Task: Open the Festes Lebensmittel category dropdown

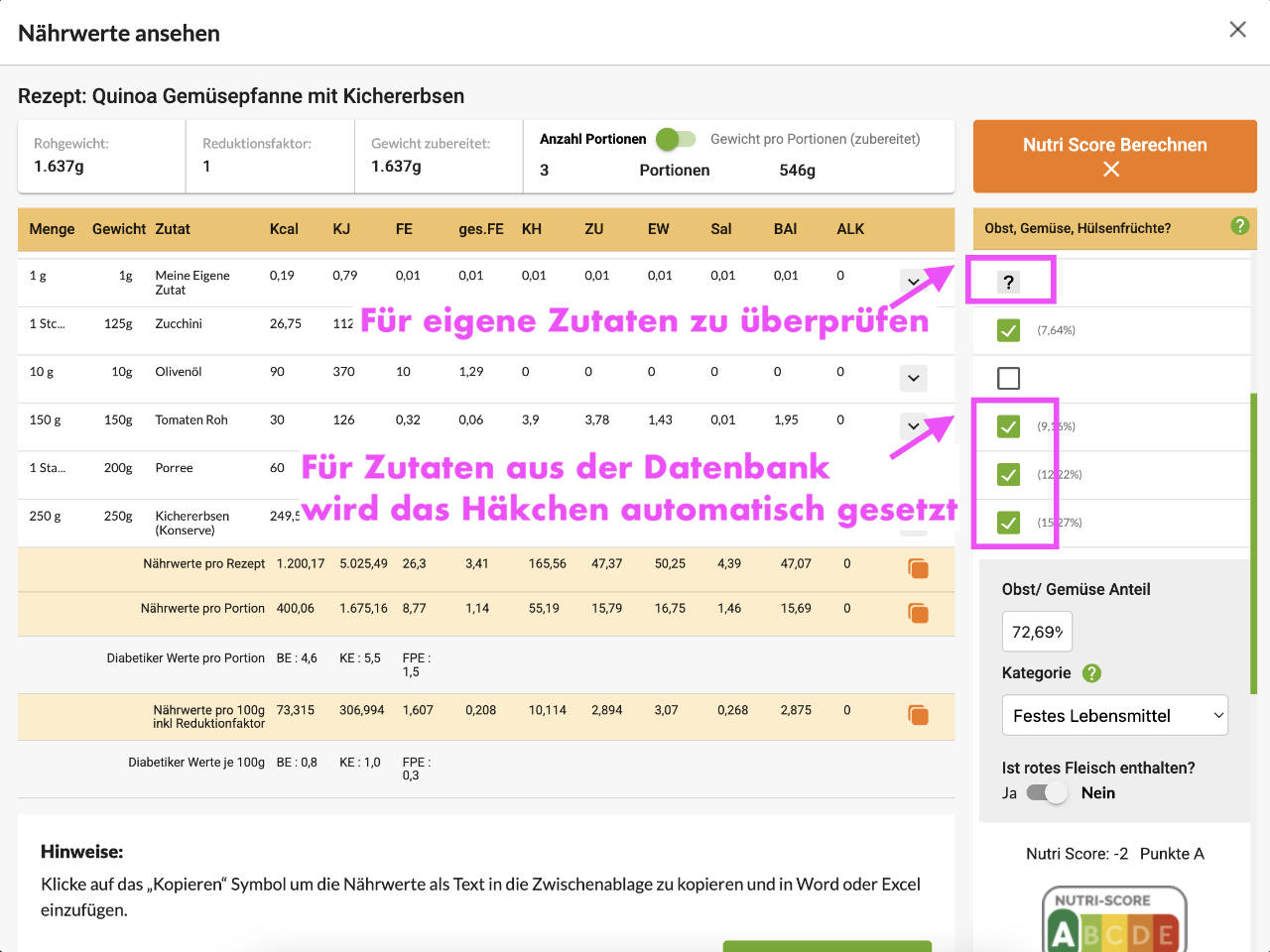Action: coord(1115,715)
